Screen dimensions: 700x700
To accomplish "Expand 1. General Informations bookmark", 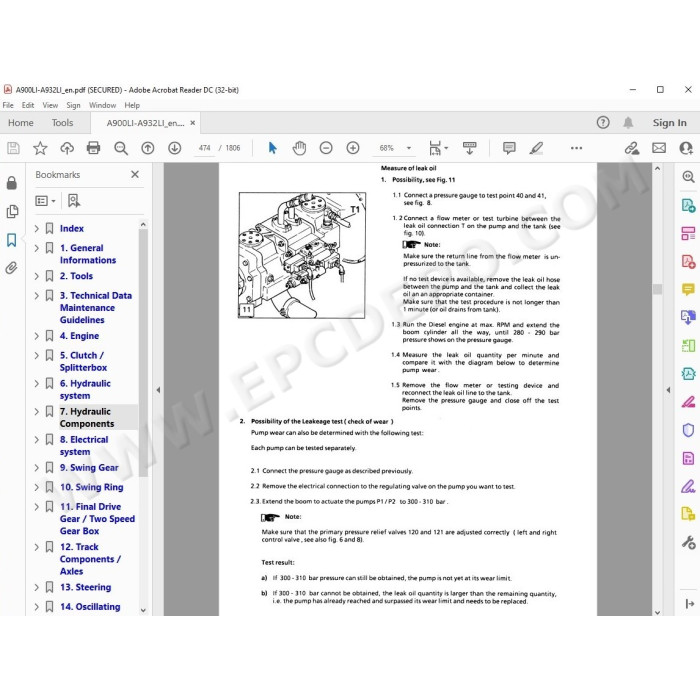I will coord(37,248).
